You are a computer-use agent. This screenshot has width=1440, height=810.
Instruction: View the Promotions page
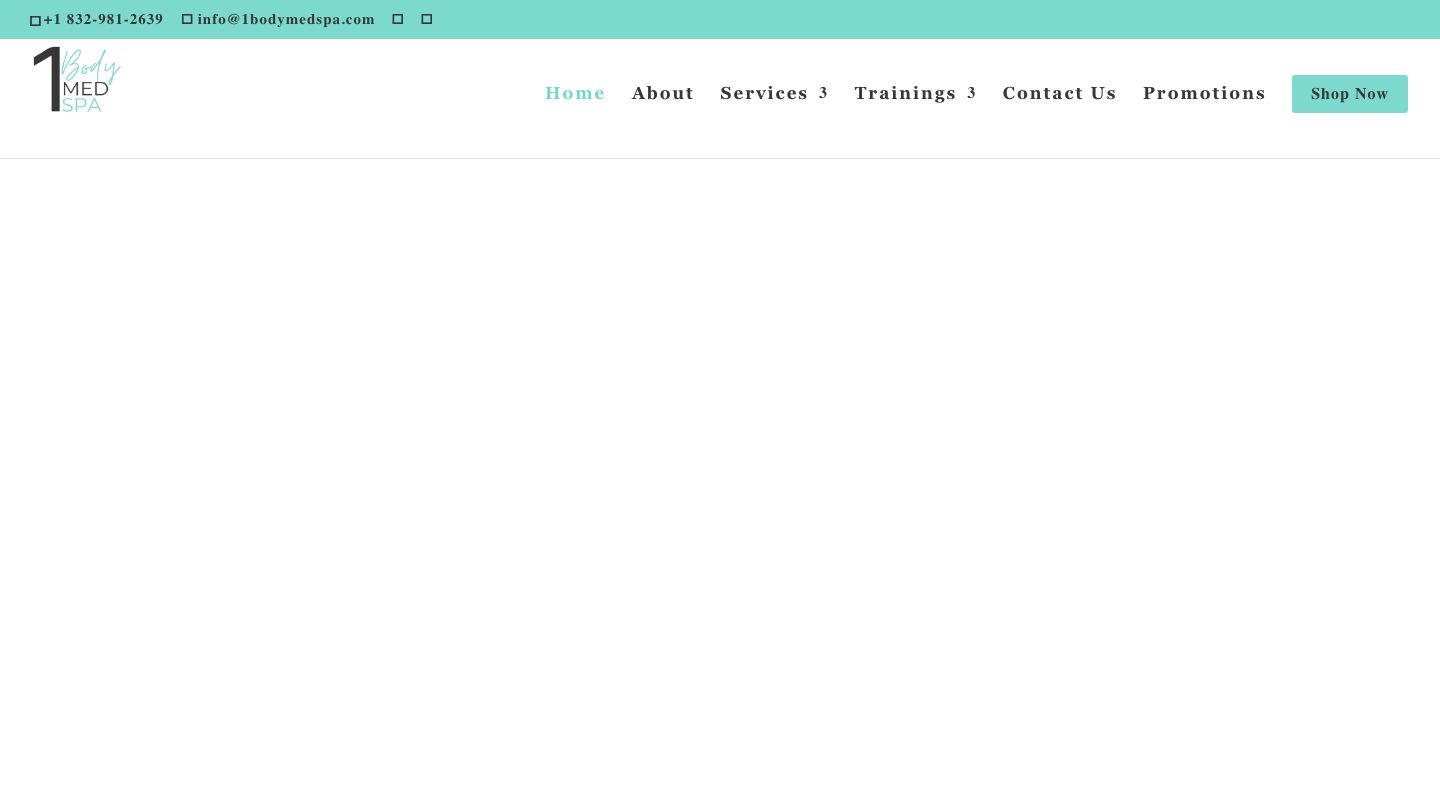click(x=1204, y=93)
